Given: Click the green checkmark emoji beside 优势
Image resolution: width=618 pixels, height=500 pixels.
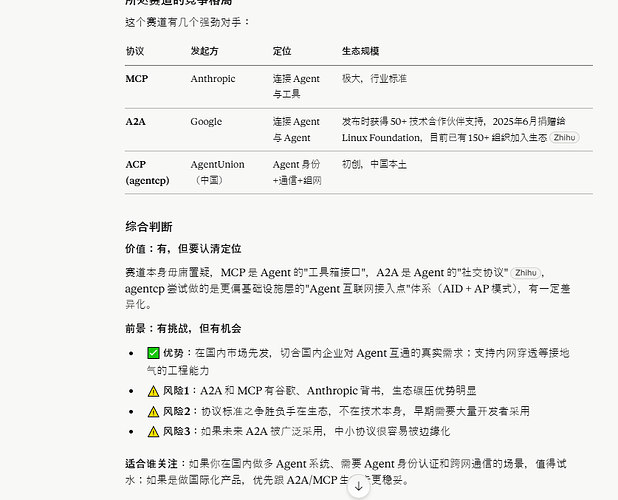Looking at the screenshot, I should 153,353.
